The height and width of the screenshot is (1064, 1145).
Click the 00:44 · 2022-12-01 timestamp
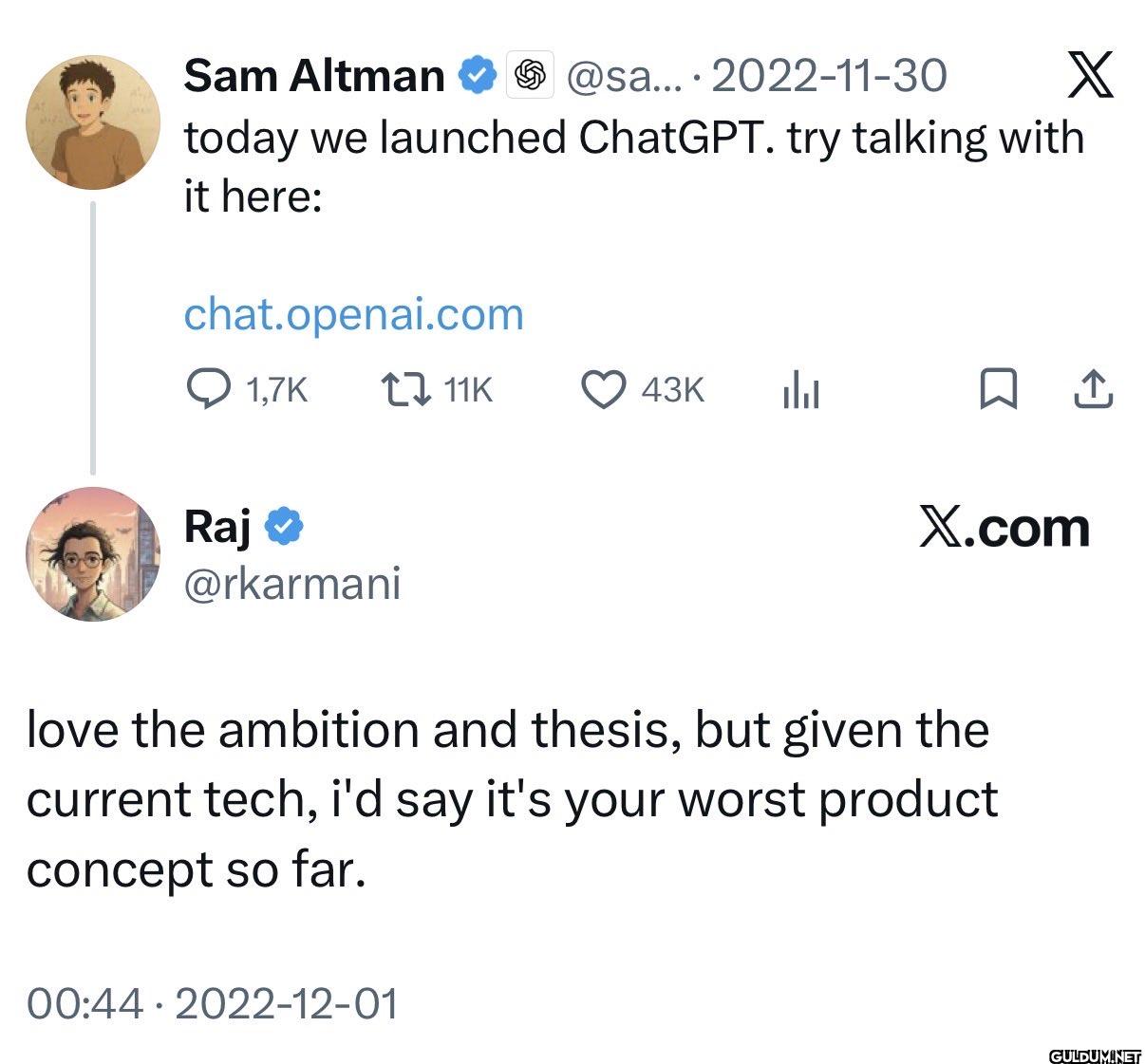[x=213, y=1003]
